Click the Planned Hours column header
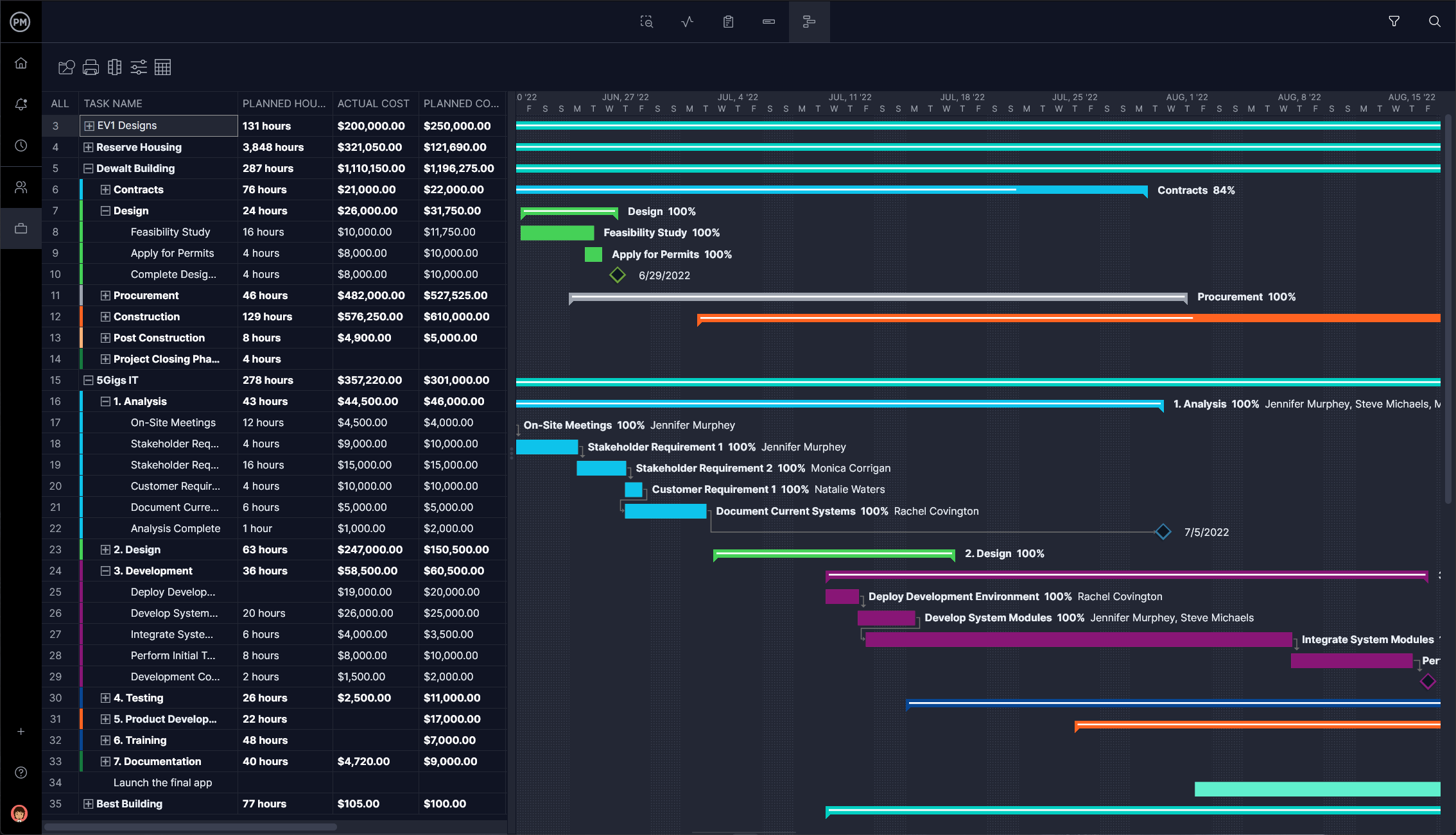 click(283, 103)
